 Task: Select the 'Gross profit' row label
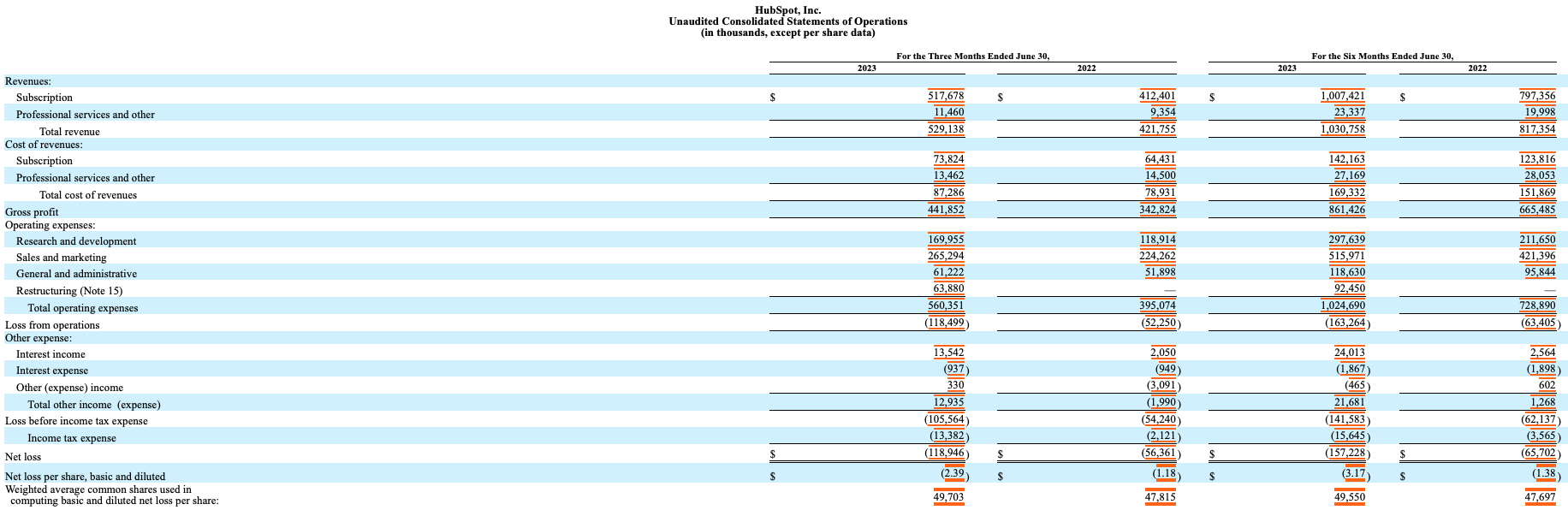[32, 212]
